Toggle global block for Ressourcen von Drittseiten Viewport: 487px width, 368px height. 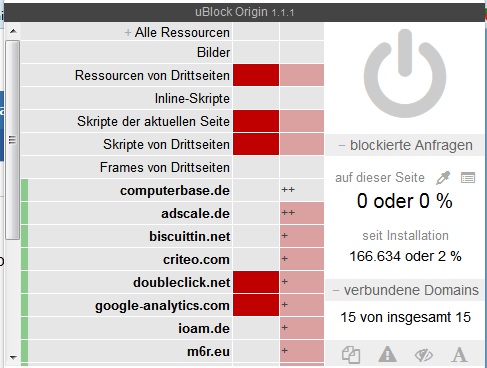256,75
